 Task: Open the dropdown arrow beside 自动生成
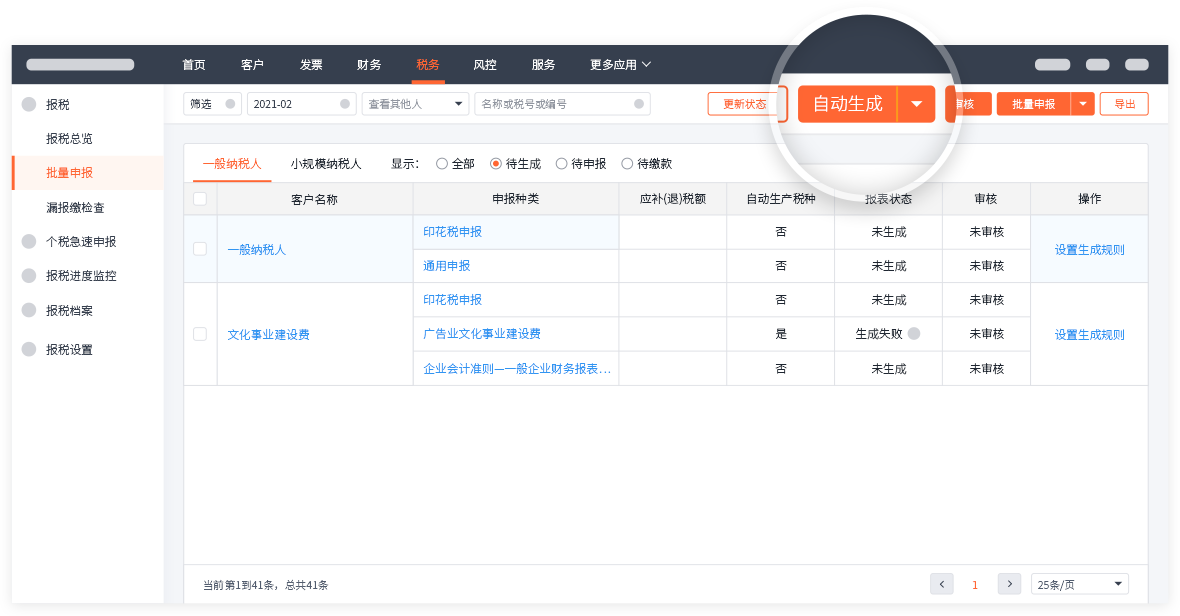tap(917, 104)
